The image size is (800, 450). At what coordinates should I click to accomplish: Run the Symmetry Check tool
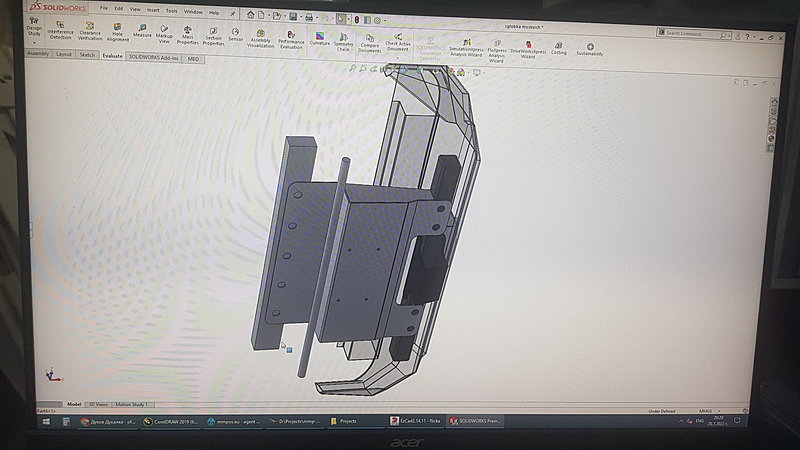[343, 41]
